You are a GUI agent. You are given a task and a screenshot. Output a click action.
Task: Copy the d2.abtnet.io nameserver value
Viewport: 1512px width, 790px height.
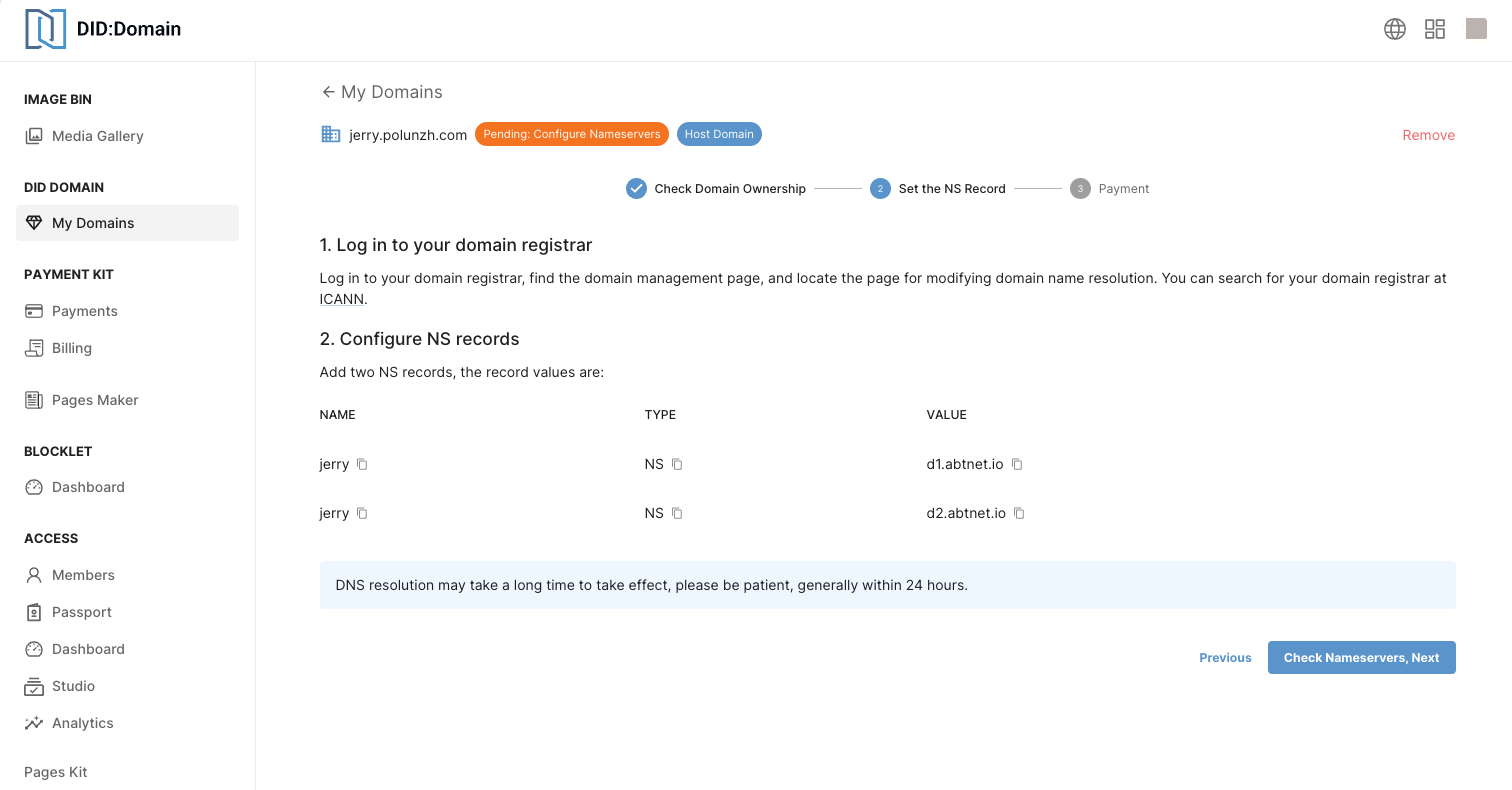click(1019, 513)
